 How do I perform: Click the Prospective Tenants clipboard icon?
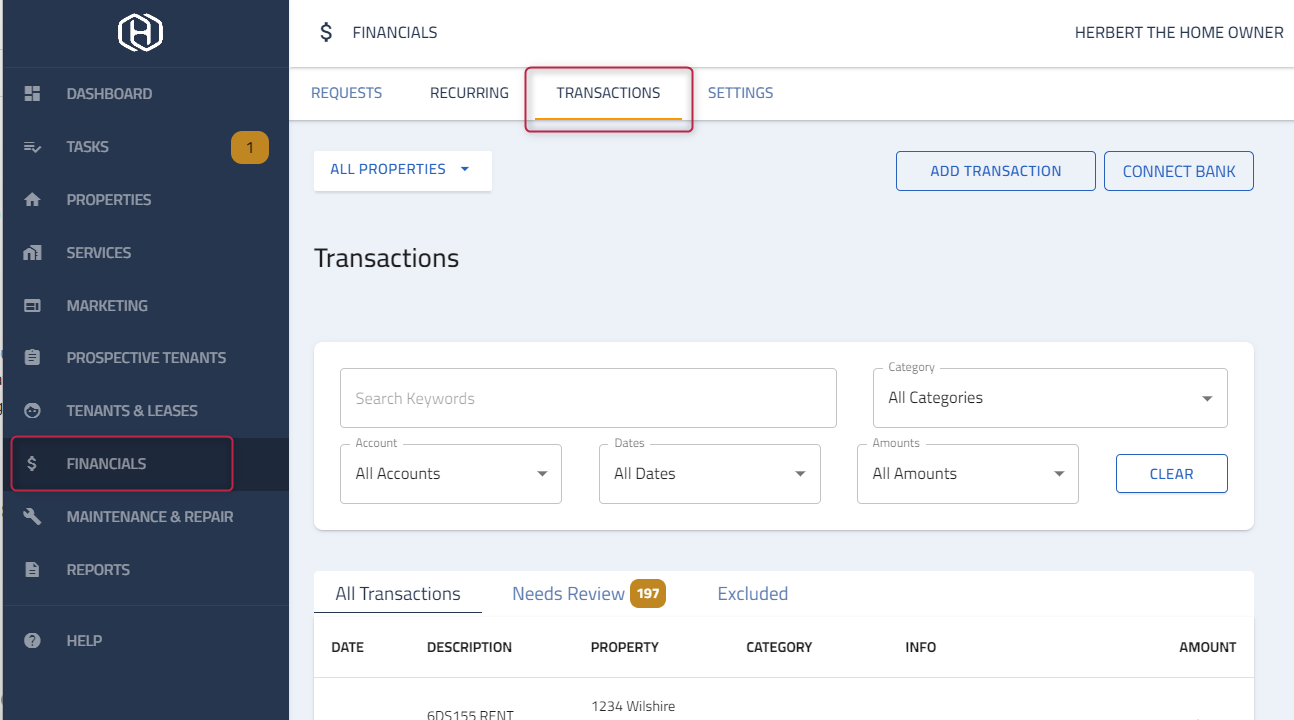click(x=32, y=358)
